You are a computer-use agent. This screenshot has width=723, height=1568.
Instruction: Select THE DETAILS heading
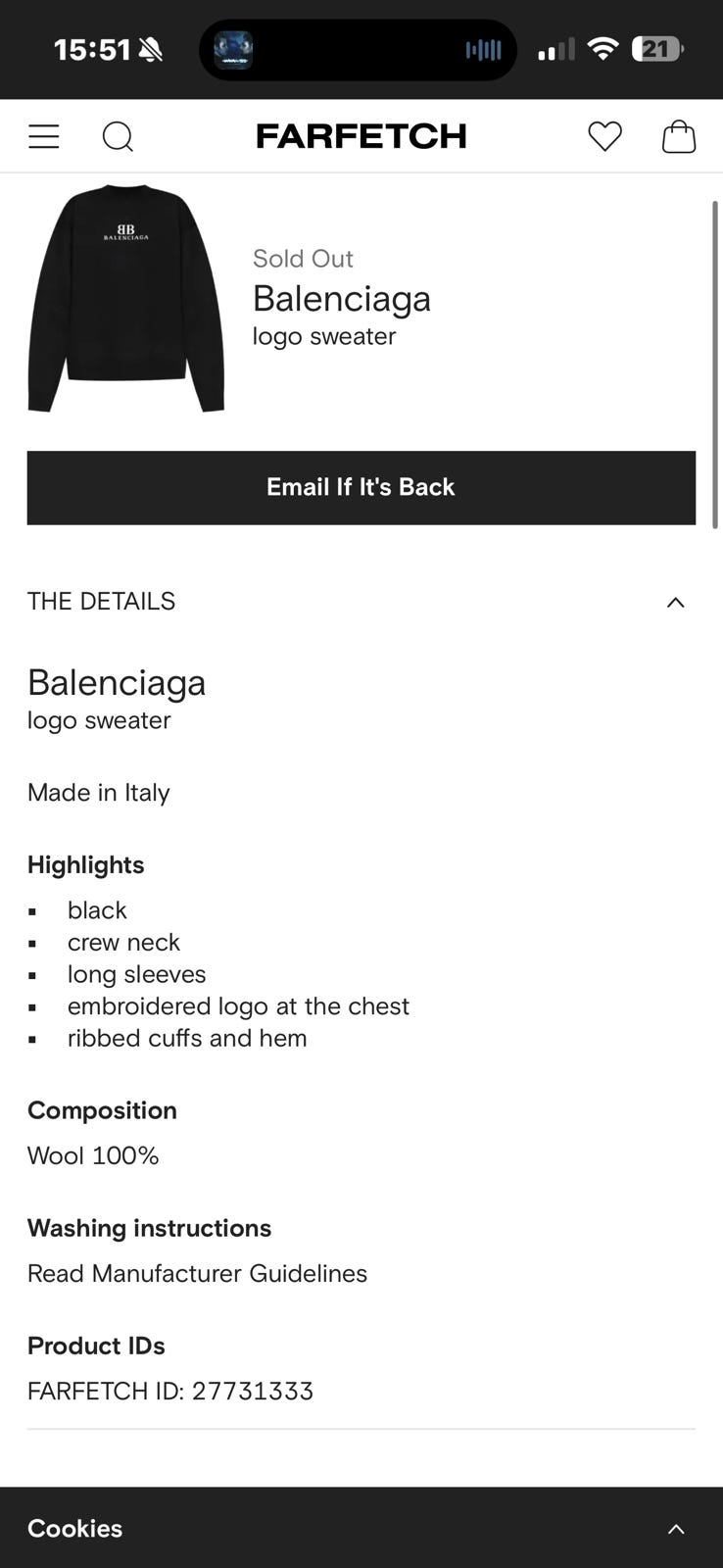pos(101,601)
